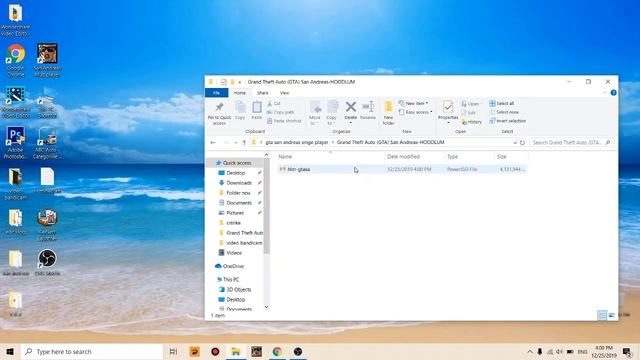Expand the address bar history dropdown
The width and height of the screenshot is (640, 360).
[x=515, y=143]
